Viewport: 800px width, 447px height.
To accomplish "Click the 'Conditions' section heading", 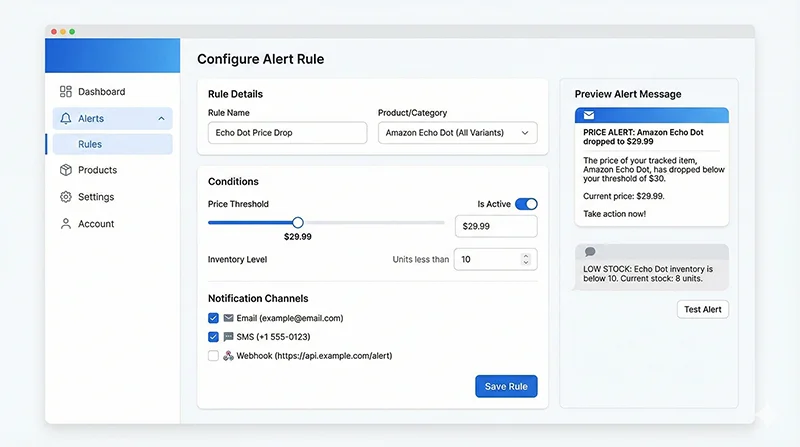I will [233, 182].
